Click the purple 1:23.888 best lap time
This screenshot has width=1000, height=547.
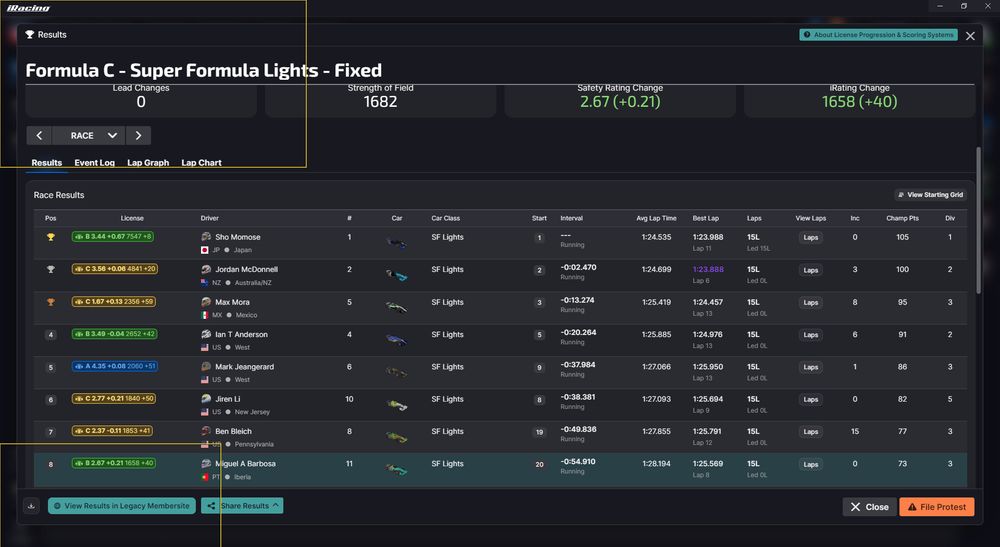tap(708, 269)
